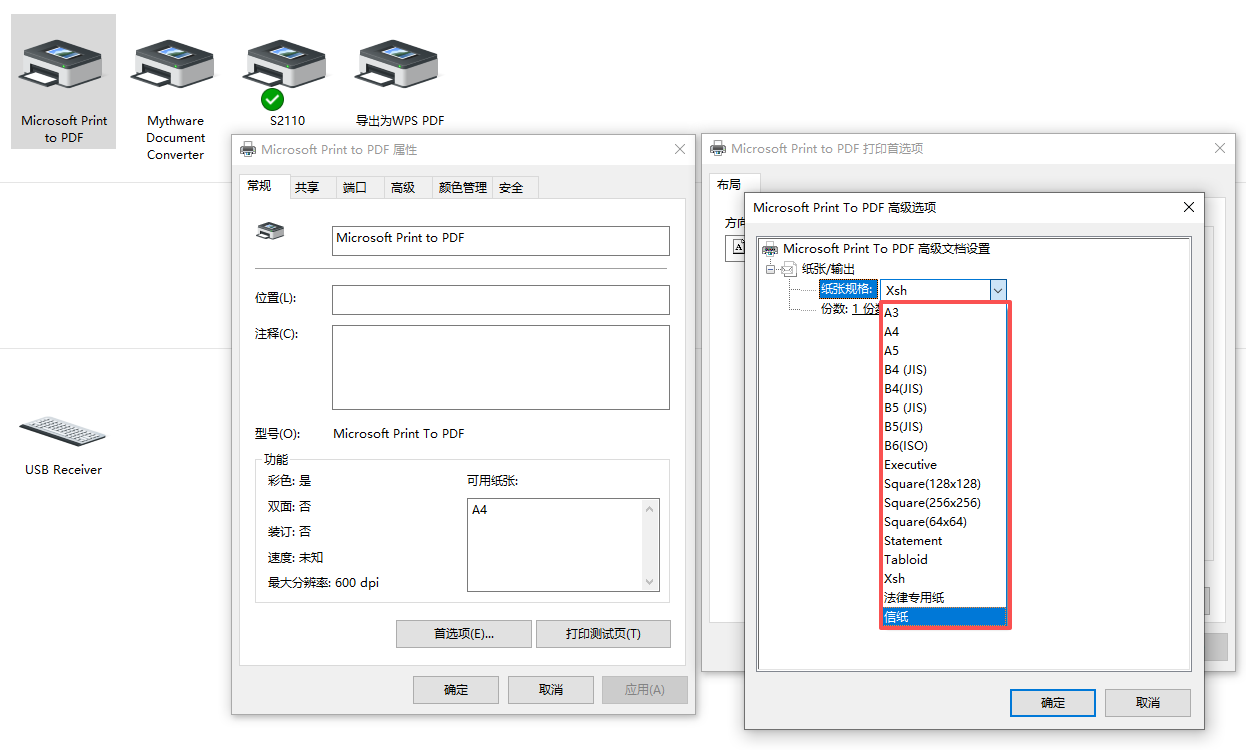Choose A4 from the paper size dropdown list
Viewport: 1246px width, 750px height.
[943, 332]
